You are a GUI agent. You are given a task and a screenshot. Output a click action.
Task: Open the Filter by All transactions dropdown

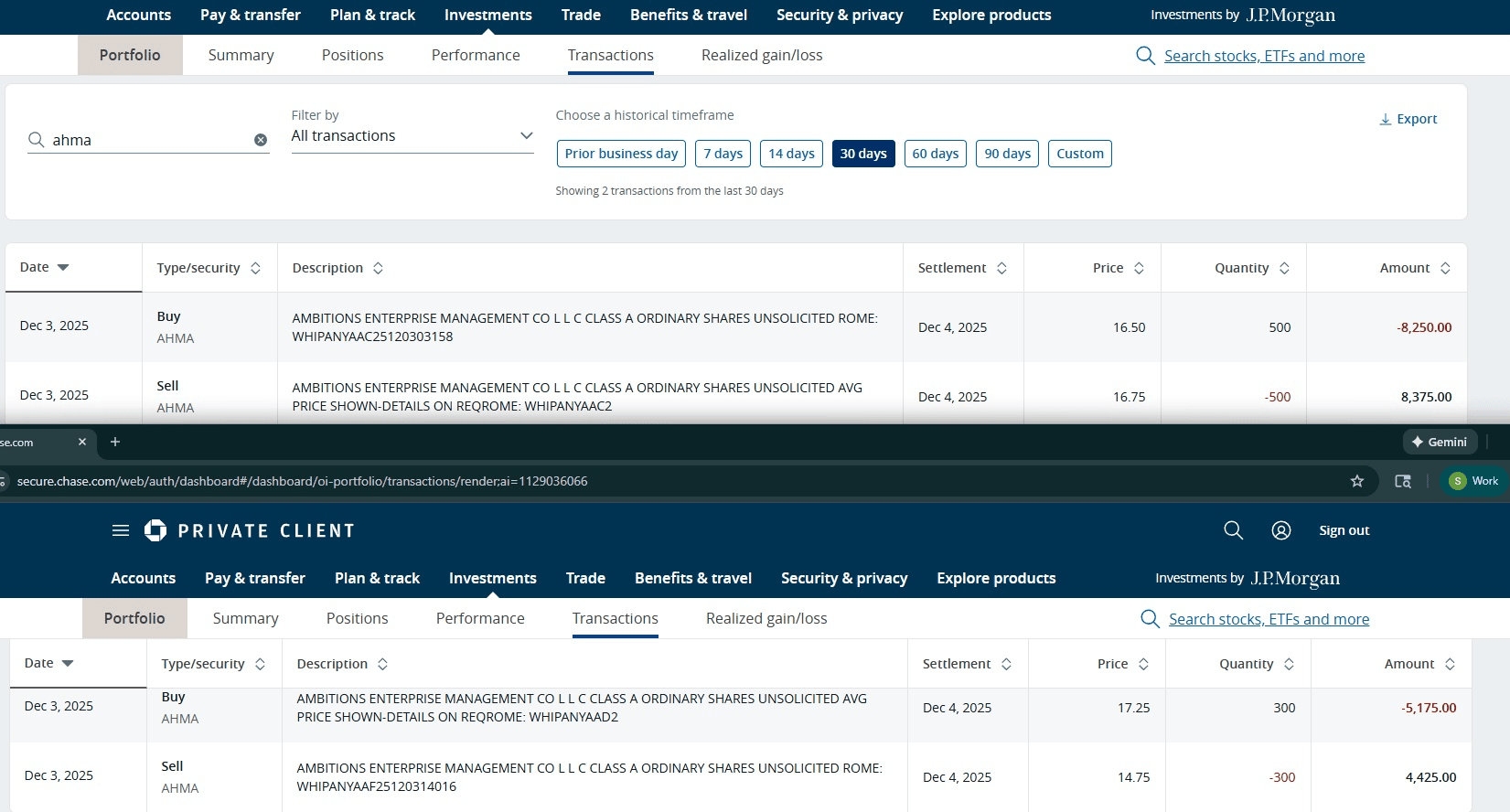point(412,136)
